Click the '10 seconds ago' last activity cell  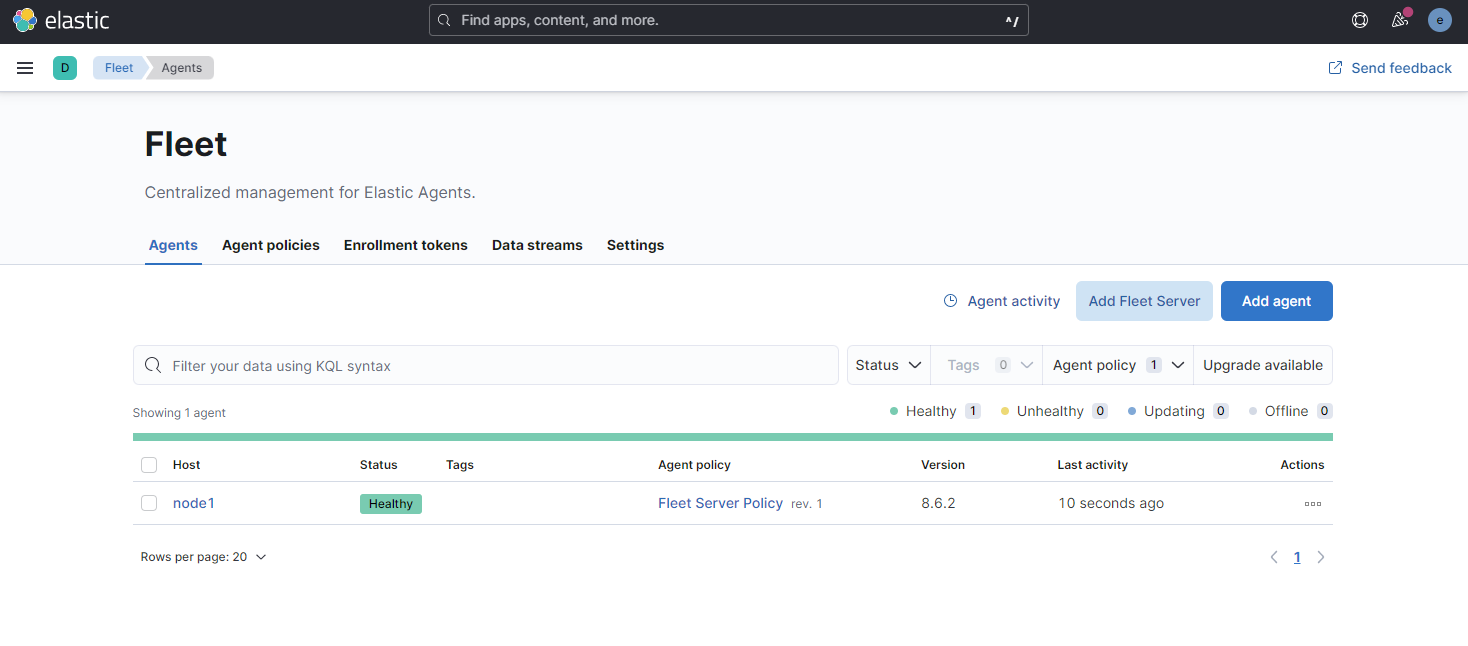click(1111, 503)
